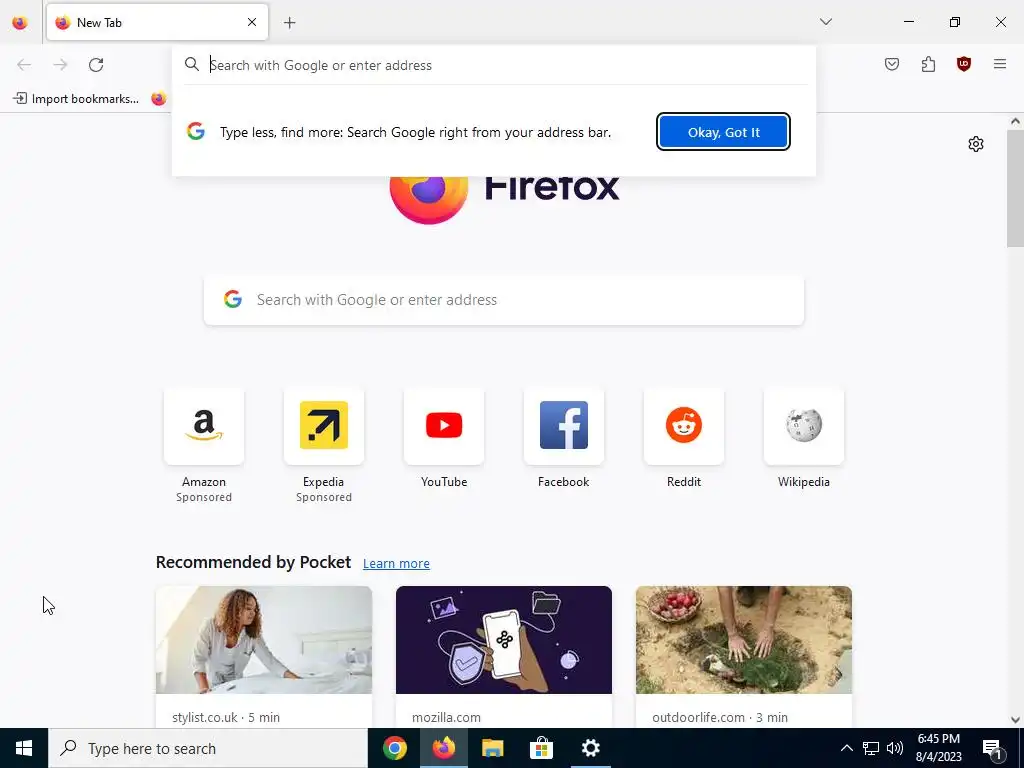Open Microsoft Store from taskbar
Viewport: 1024px width, 768px height.
click(541, 748)
